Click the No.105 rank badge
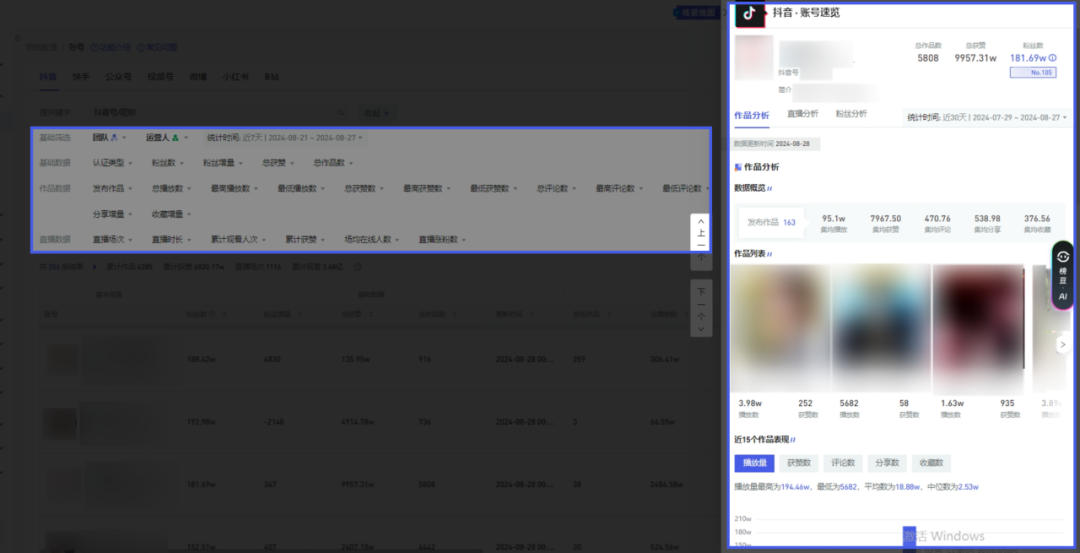This screenshot has width=1080, height=553. [1033, 72]
